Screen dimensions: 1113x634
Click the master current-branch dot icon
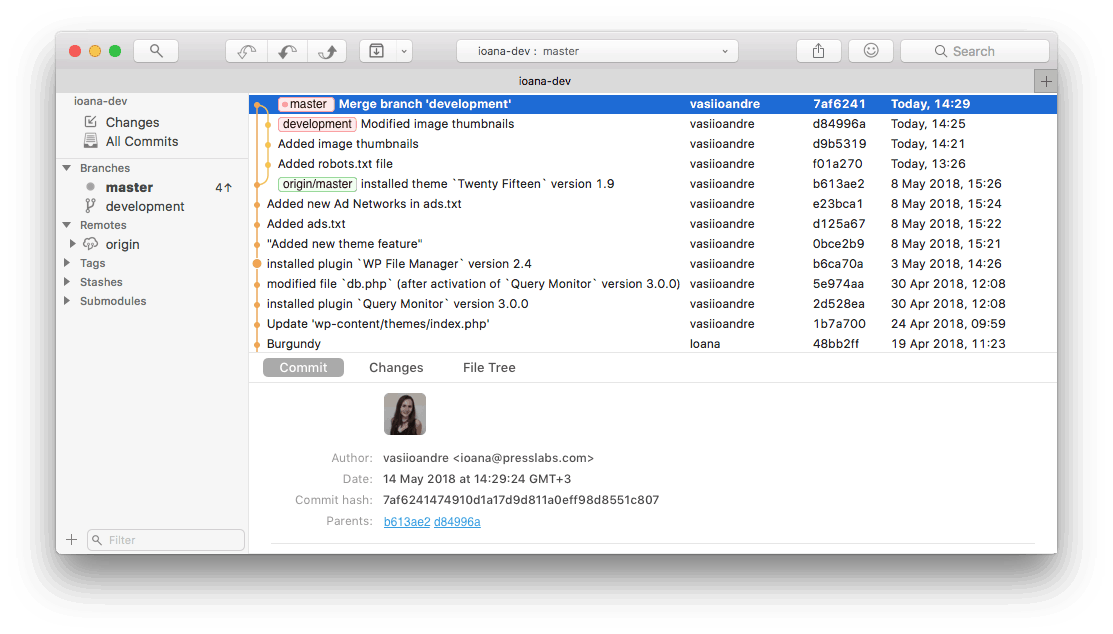pos(90,187)
